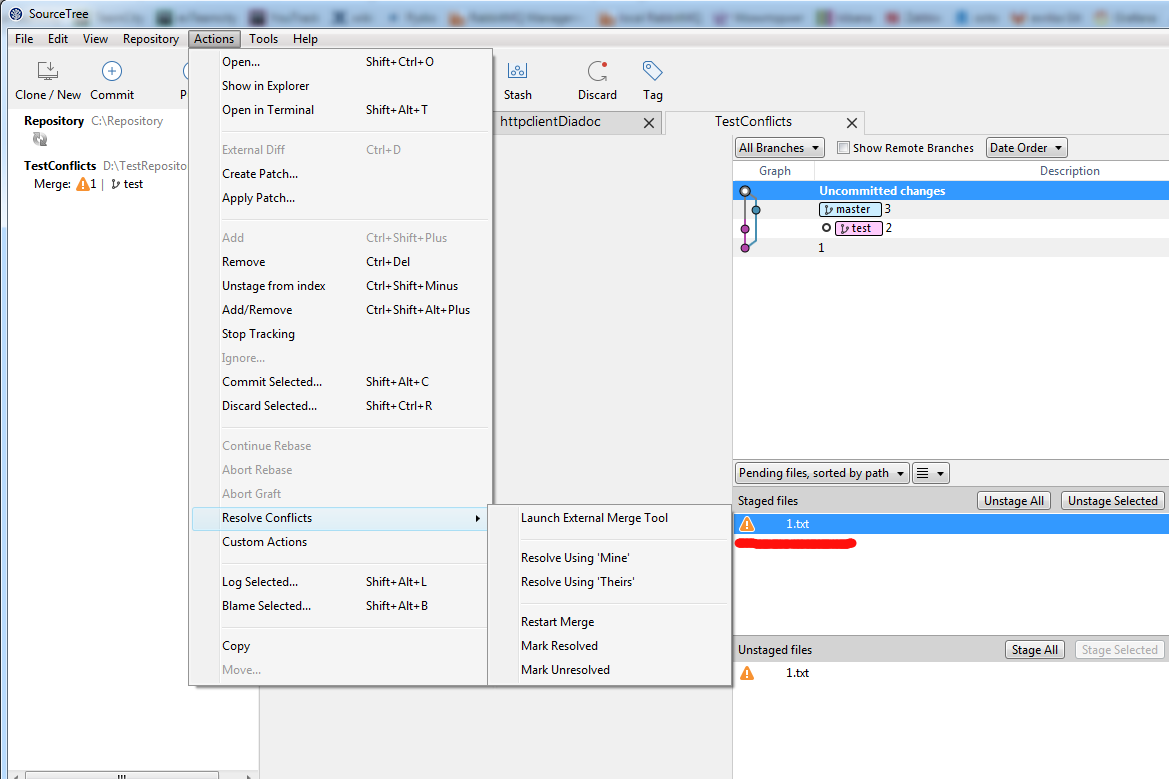Image resolution: width=1169 pixels, height=779 pixels.
Task: Click the Stash toolbar icon
Action: 517,72
